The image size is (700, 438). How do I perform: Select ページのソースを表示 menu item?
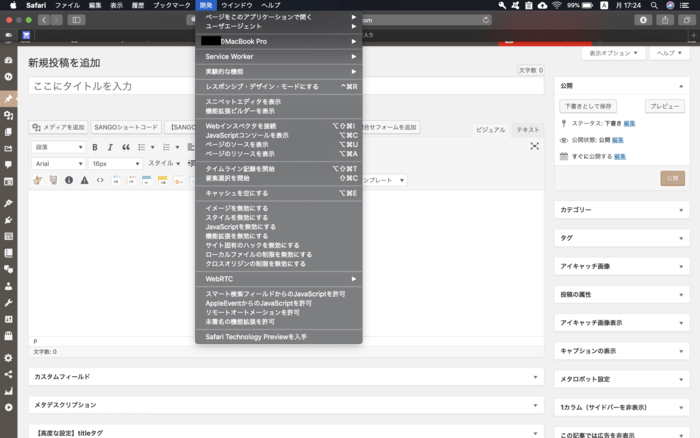(279, 145)
